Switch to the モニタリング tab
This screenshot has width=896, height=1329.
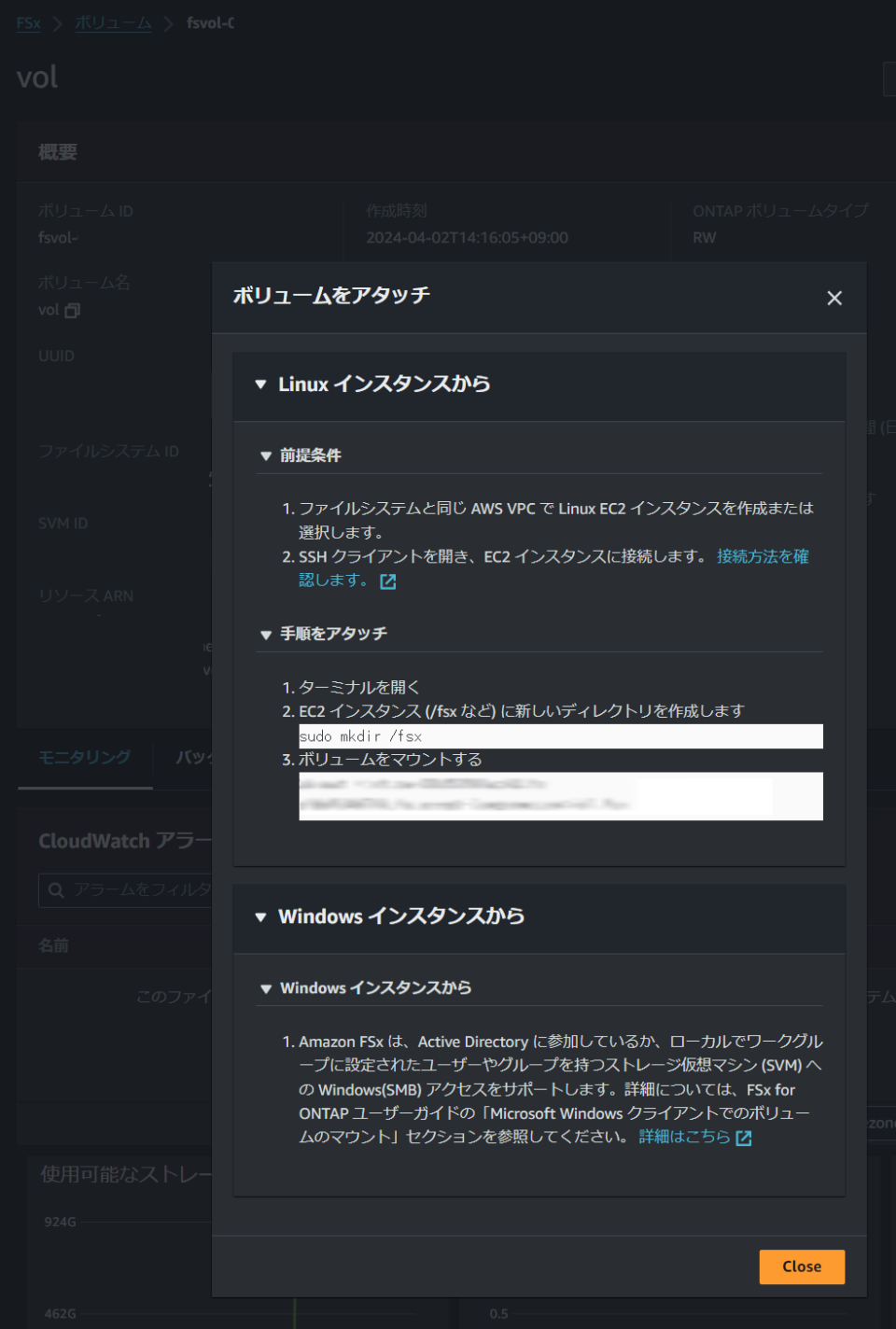click(x=84, y=758)
